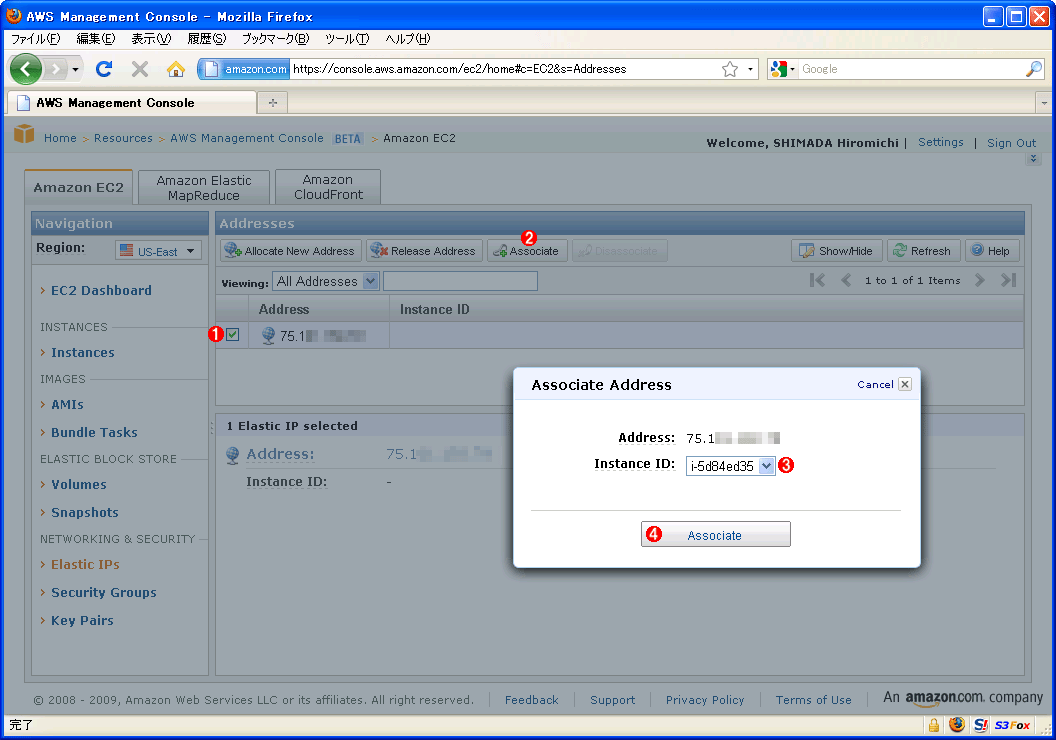Switch to the Amazon EC2 tab
The width and height of the screenshot is (1056, 740).
coord(78,187)
